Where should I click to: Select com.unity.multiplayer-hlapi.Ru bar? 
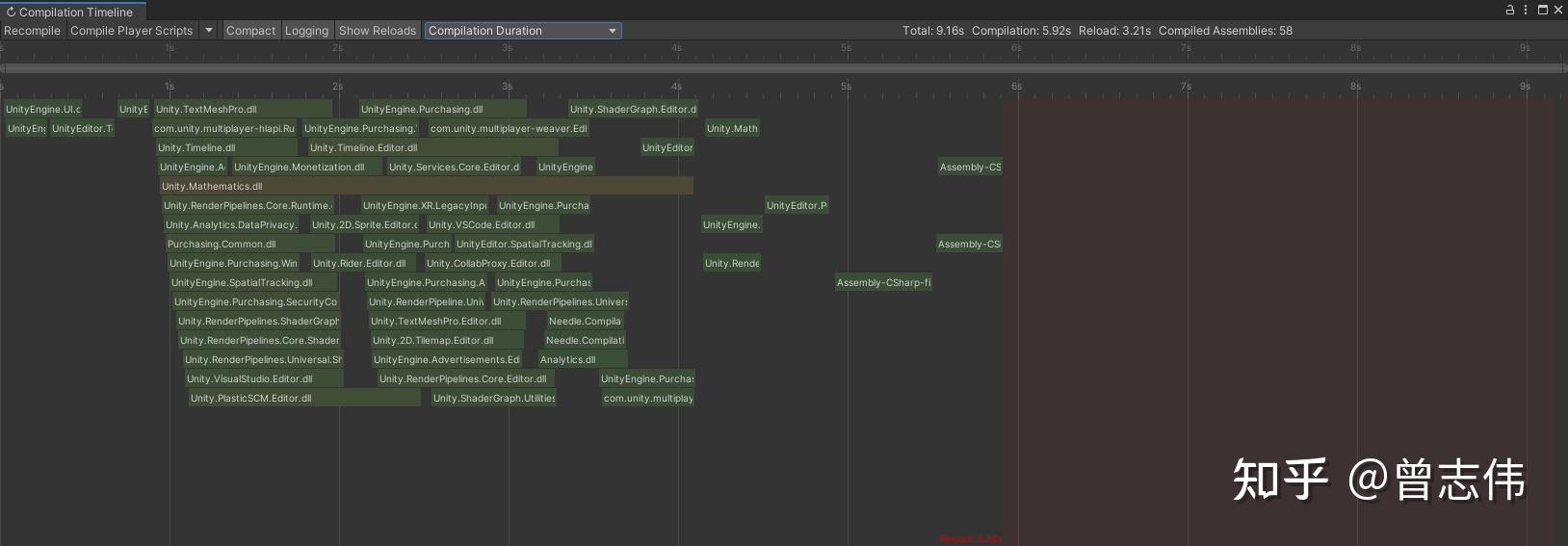224,128
